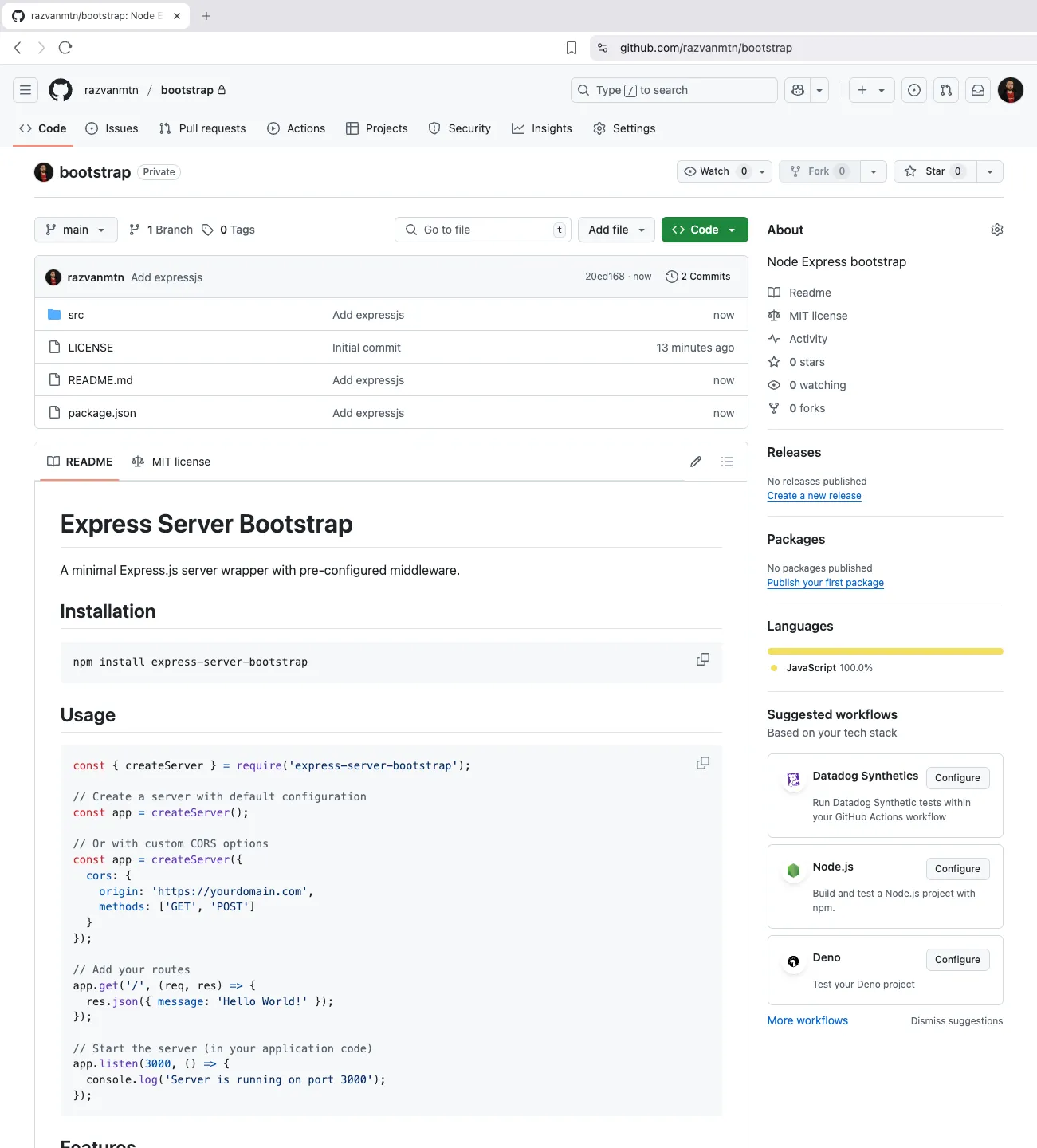Edit README with the pencil icon

pyautogui.click(x=696, y=462)
